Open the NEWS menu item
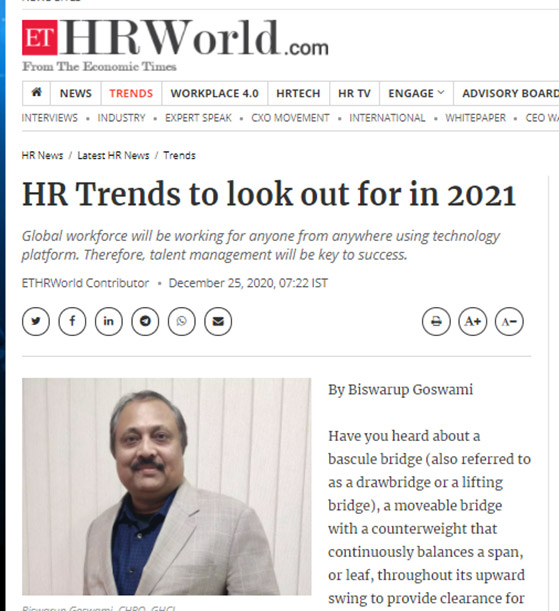 (x=76, y=94)
